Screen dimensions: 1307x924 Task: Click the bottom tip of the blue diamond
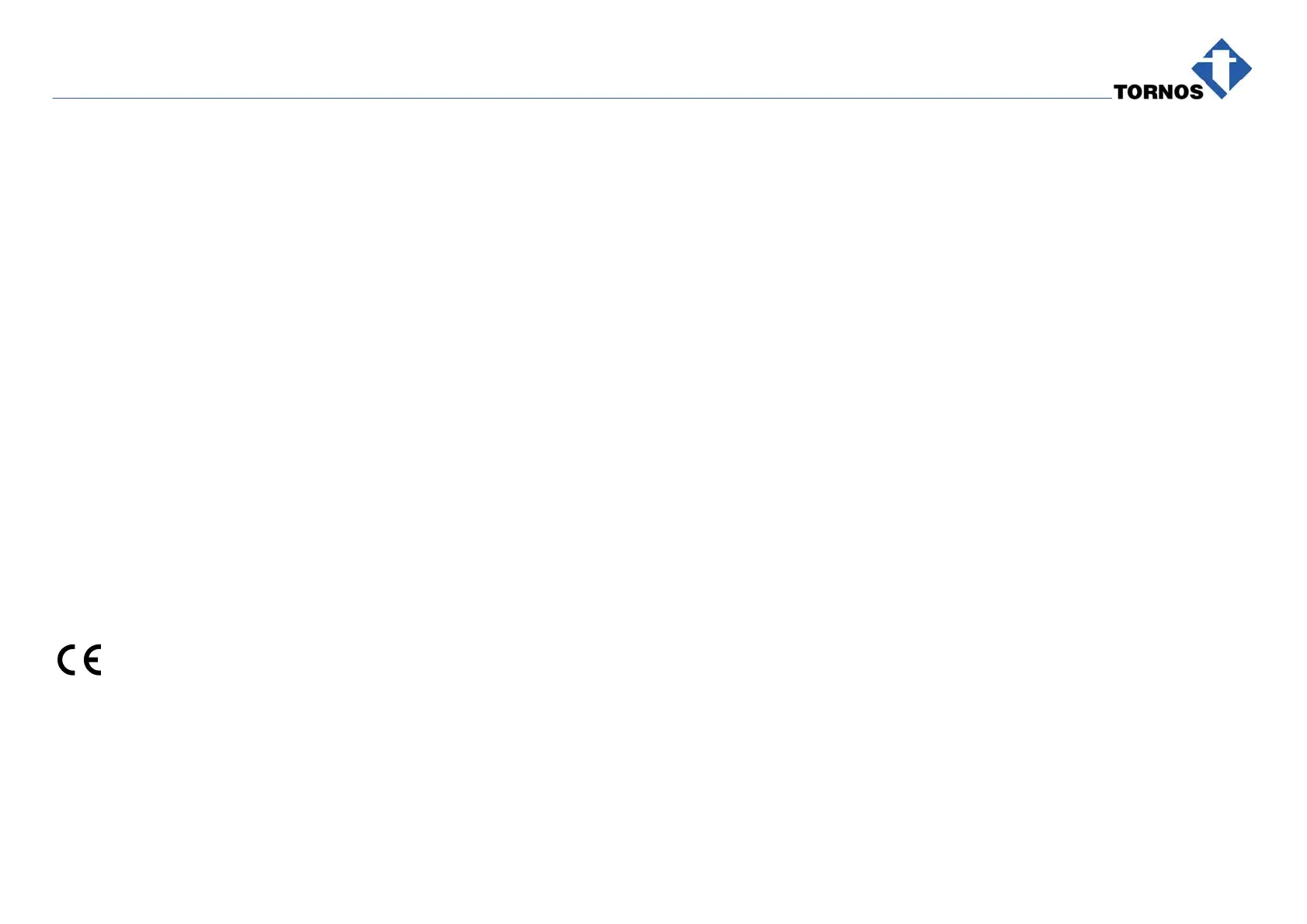1222,97
